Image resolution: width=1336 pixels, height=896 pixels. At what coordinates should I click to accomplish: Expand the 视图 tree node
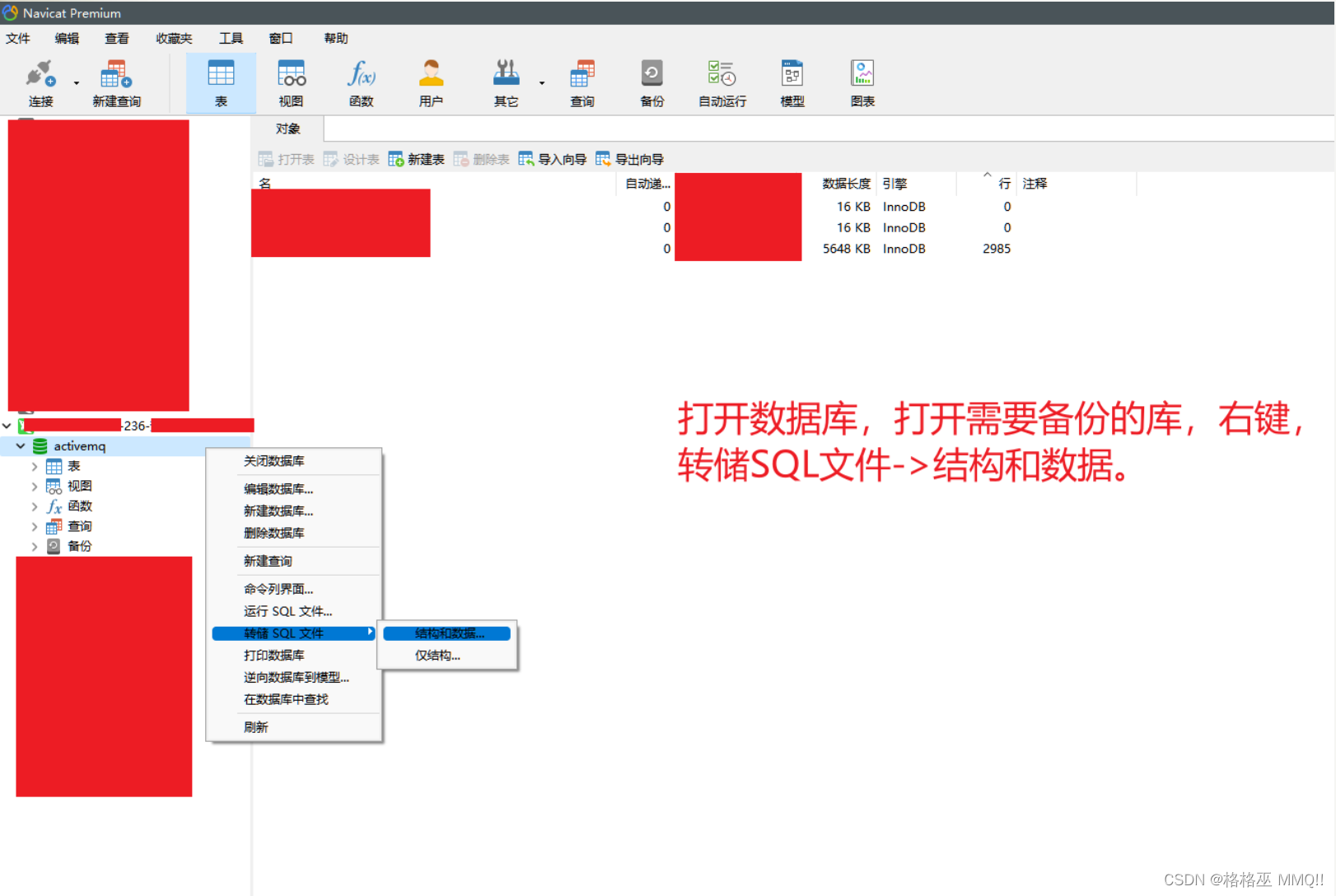pyautogui.click(x=35, y=486)
